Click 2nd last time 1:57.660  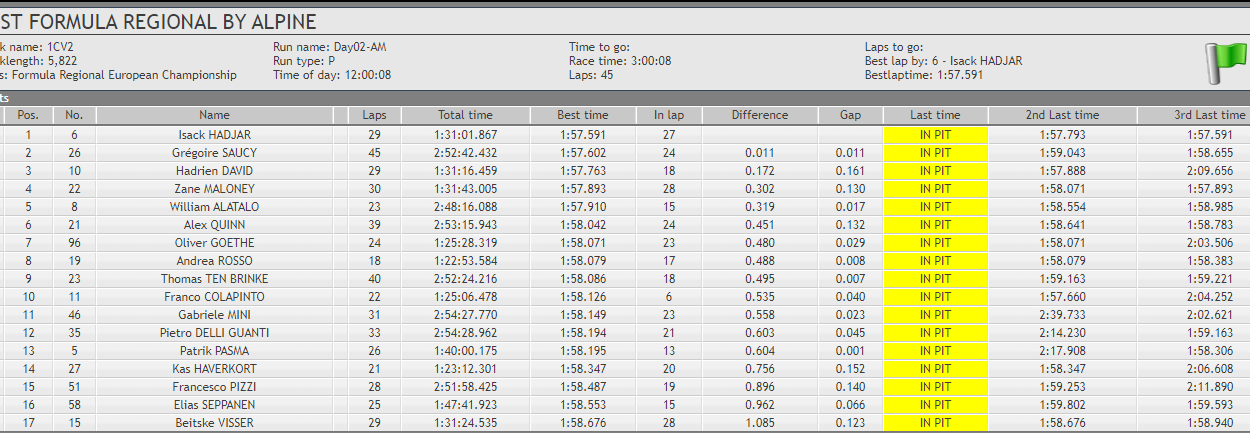point(1062,297)
